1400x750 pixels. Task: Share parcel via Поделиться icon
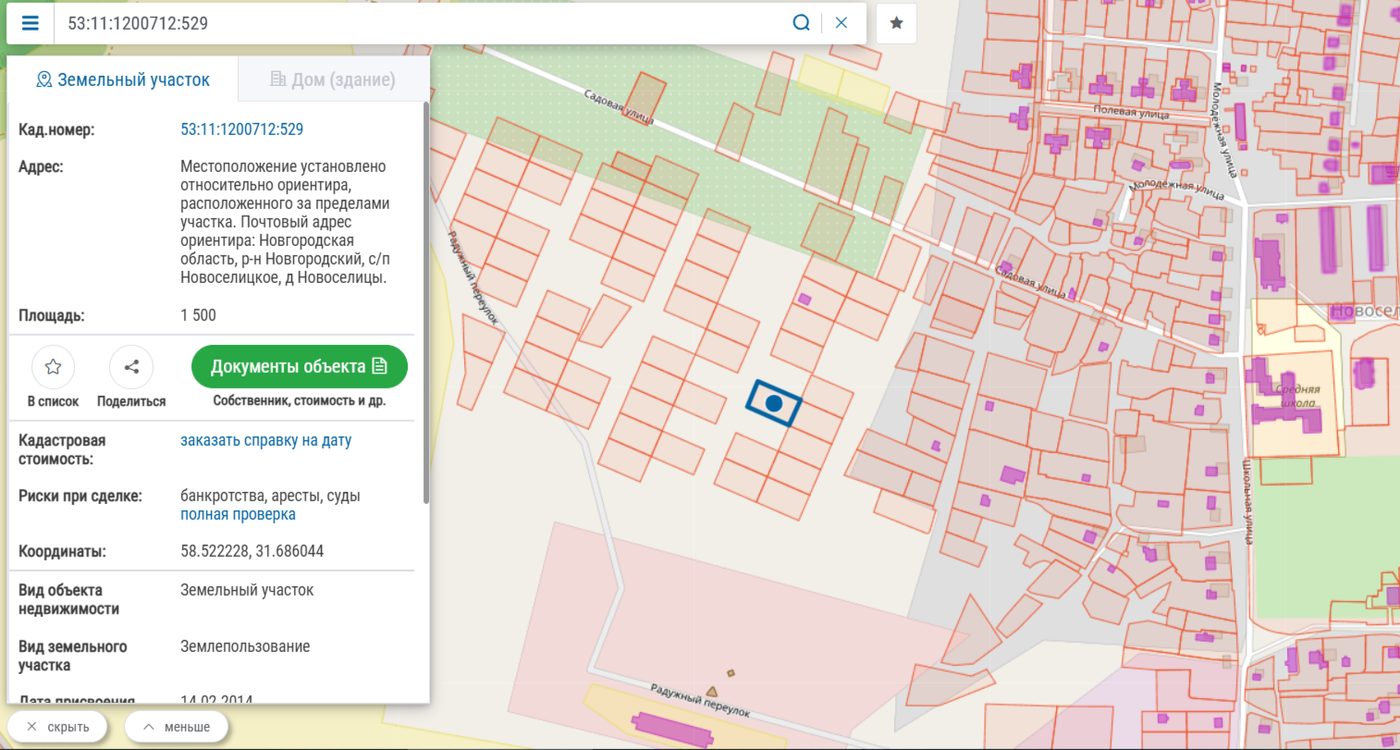point(131,367)
